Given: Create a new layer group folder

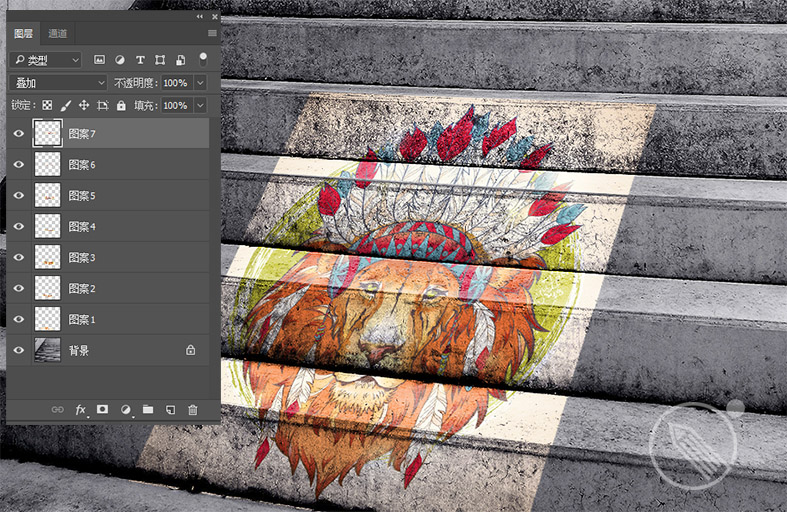Looking at the screenshot, I should [x=148, y=410].
